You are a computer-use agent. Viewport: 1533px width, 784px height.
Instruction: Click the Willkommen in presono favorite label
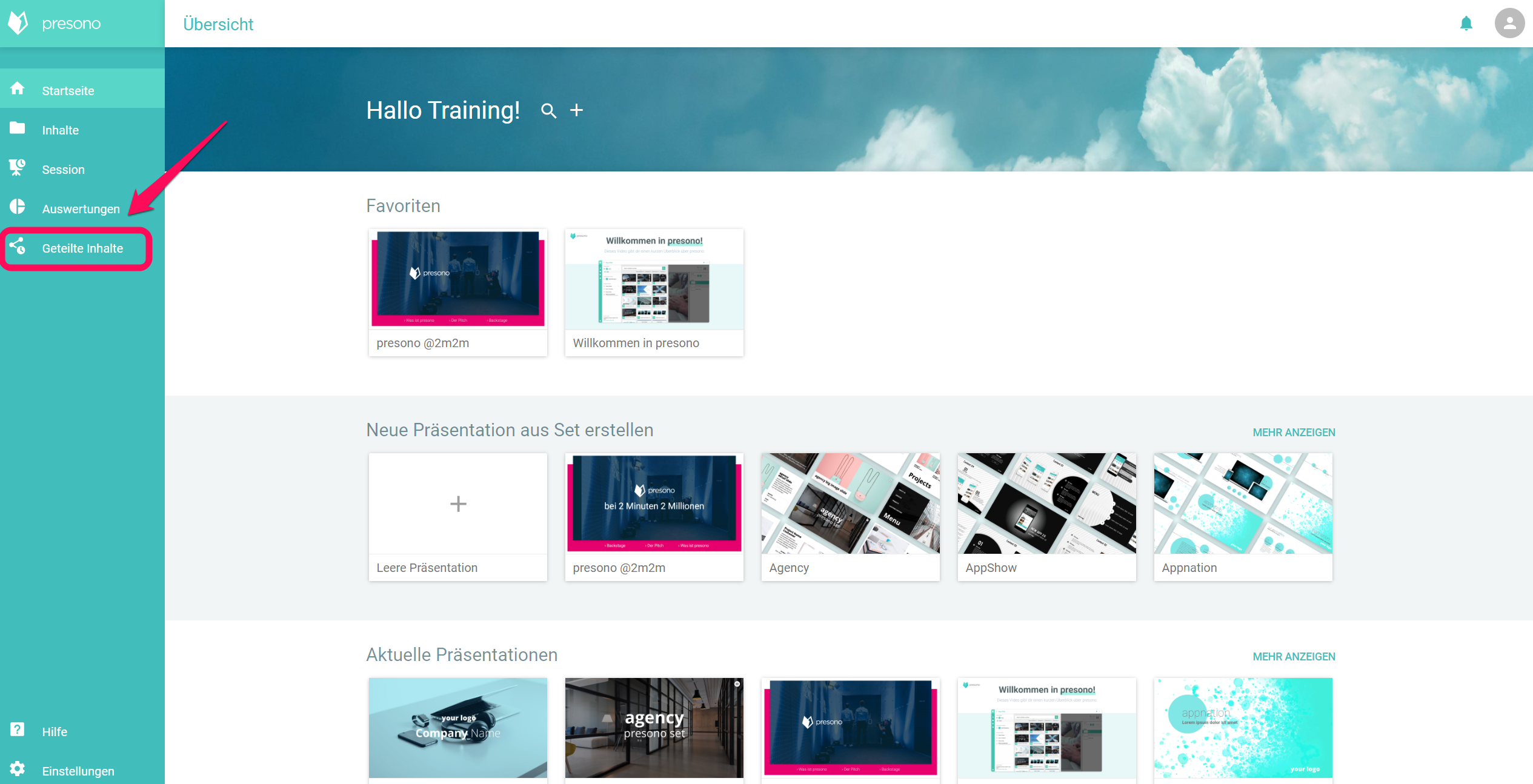pos(636,343)
